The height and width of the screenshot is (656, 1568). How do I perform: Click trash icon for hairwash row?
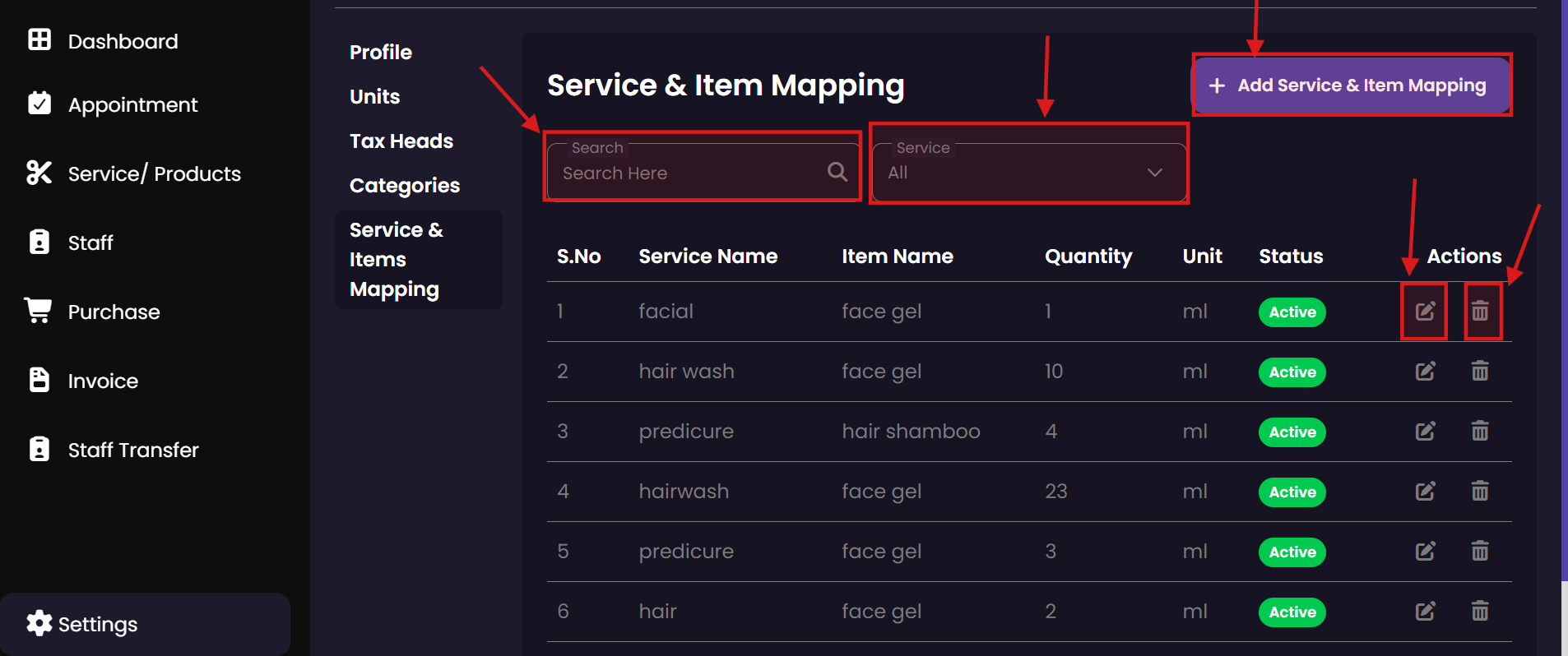click(1479, 492)
